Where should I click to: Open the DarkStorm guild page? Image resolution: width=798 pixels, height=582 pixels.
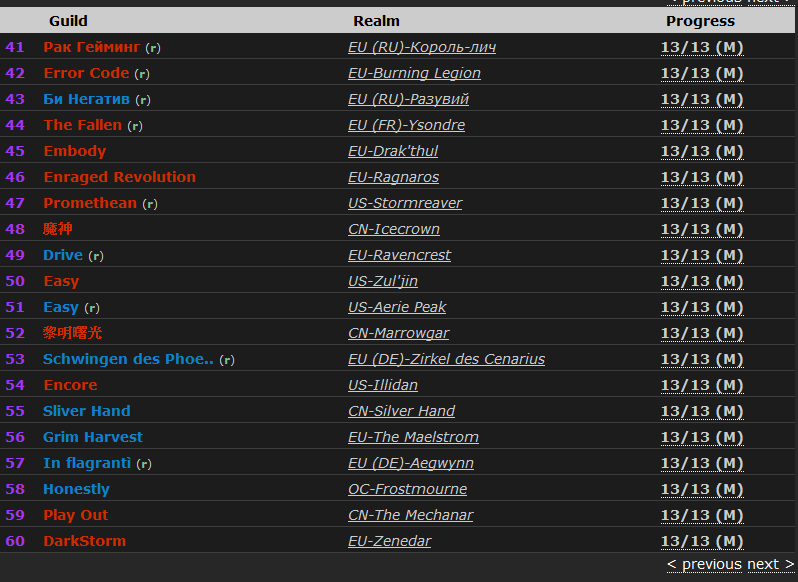pyautogui.click(x=84, y=541)
